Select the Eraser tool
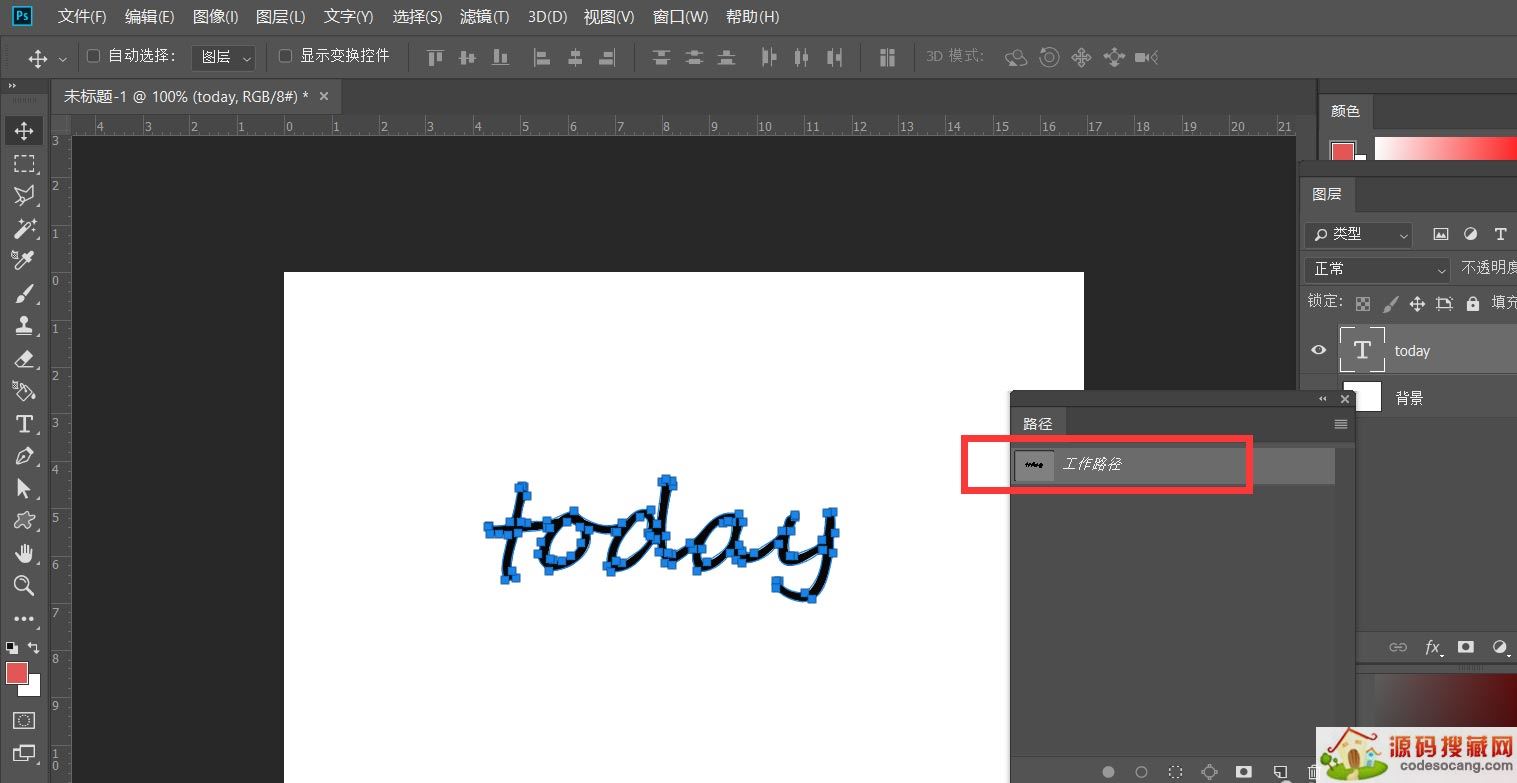 (24, 358)
